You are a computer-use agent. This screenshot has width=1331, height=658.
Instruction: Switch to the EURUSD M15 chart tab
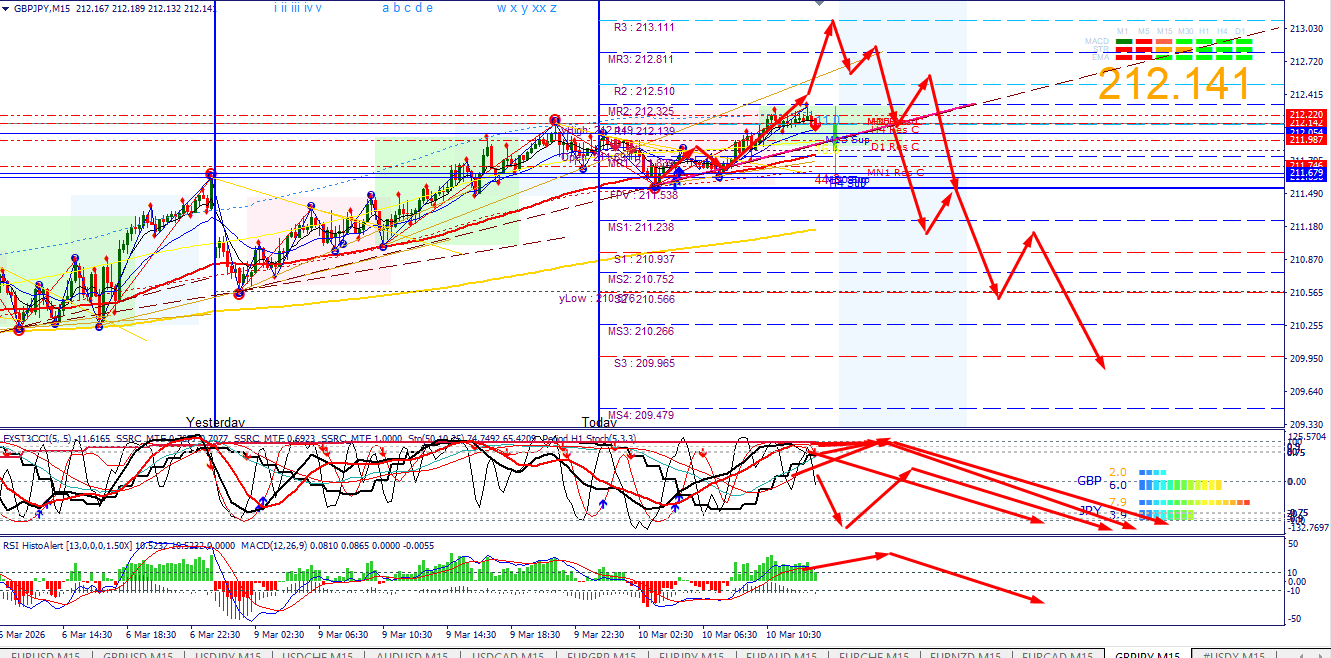click(46, 654)
